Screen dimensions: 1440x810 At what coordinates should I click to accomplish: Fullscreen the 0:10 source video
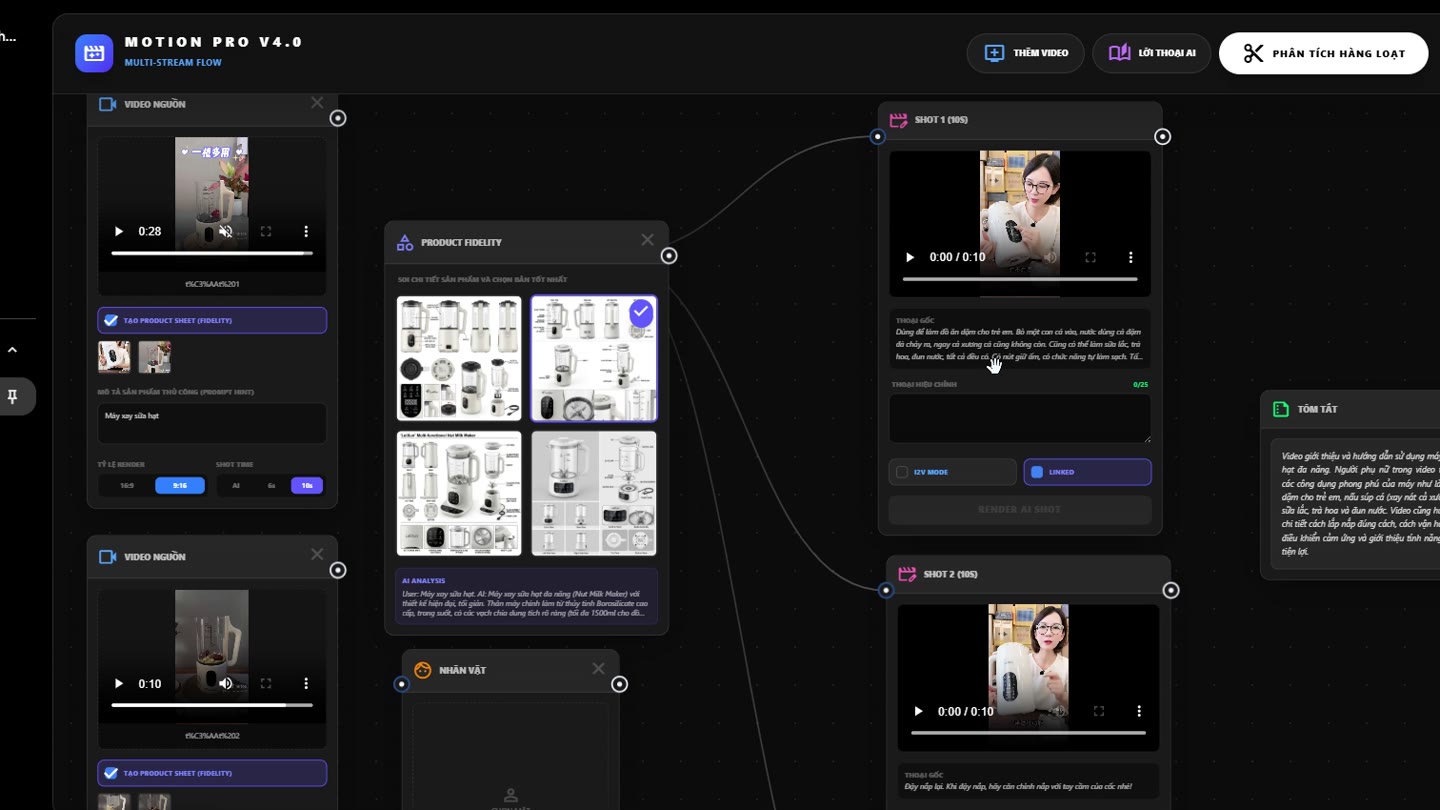(266, 684)
